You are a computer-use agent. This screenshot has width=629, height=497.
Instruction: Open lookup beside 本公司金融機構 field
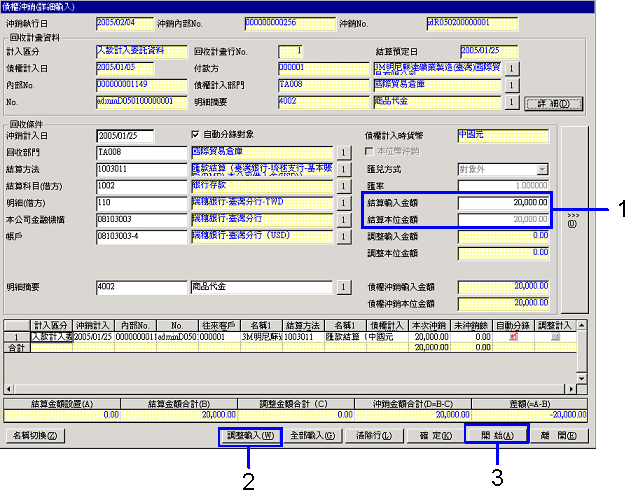pos(342,218)
